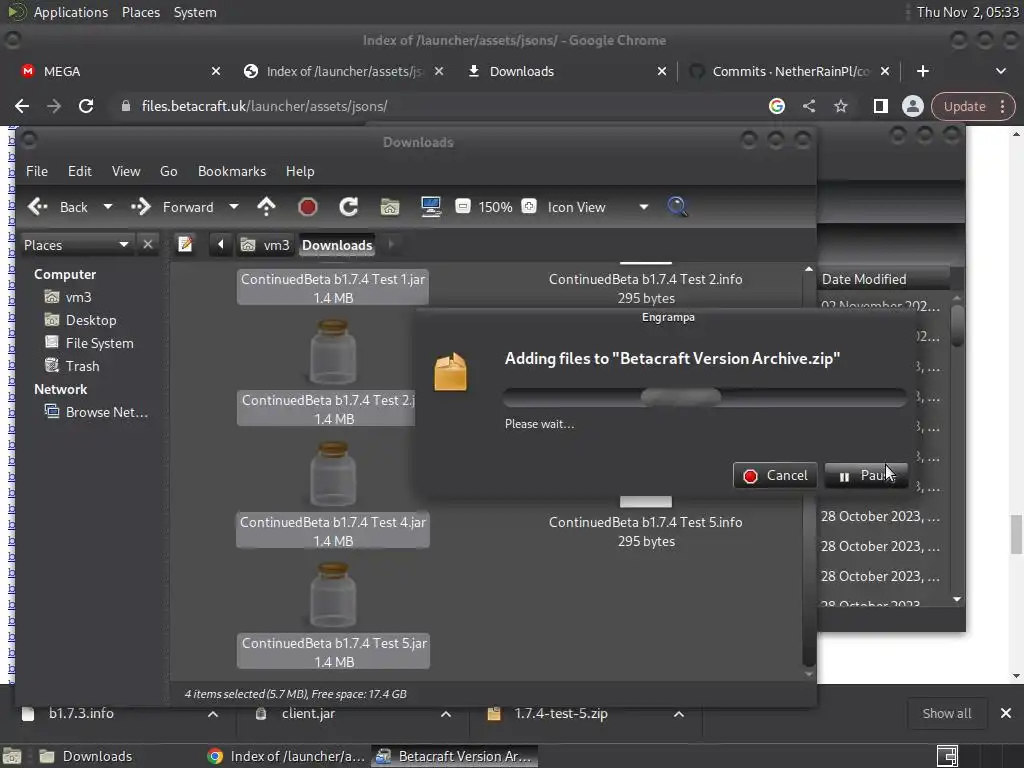Screen dimensions: 1024x768
Task: Close the Chrome downloads shelf
Action: point(1006,713)
